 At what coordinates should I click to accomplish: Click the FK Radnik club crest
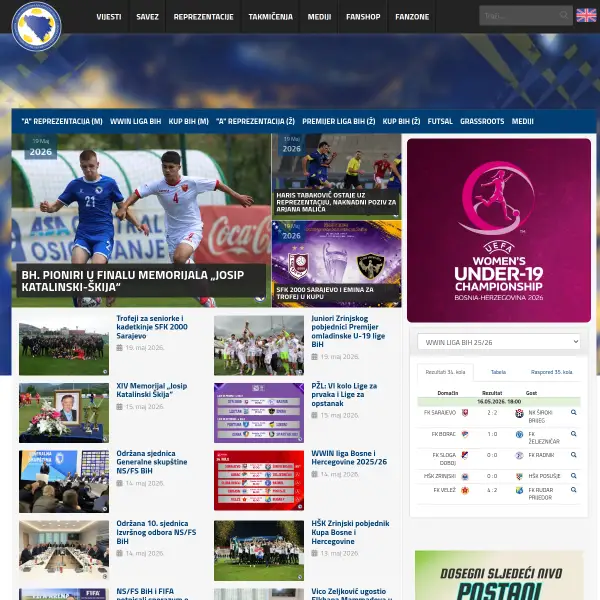pyautogui.click(x=519, y=455)
